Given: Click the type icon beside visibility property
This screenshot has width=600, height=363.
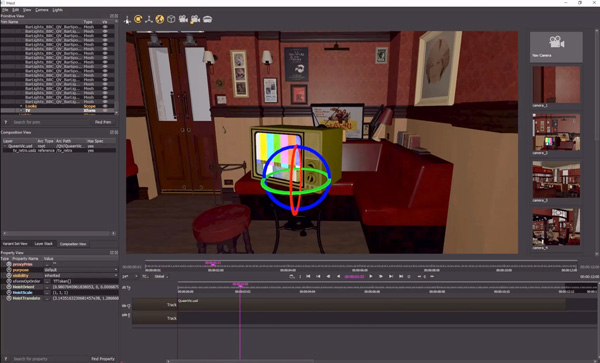Looking at the screenshot, I should pos(8,275).
